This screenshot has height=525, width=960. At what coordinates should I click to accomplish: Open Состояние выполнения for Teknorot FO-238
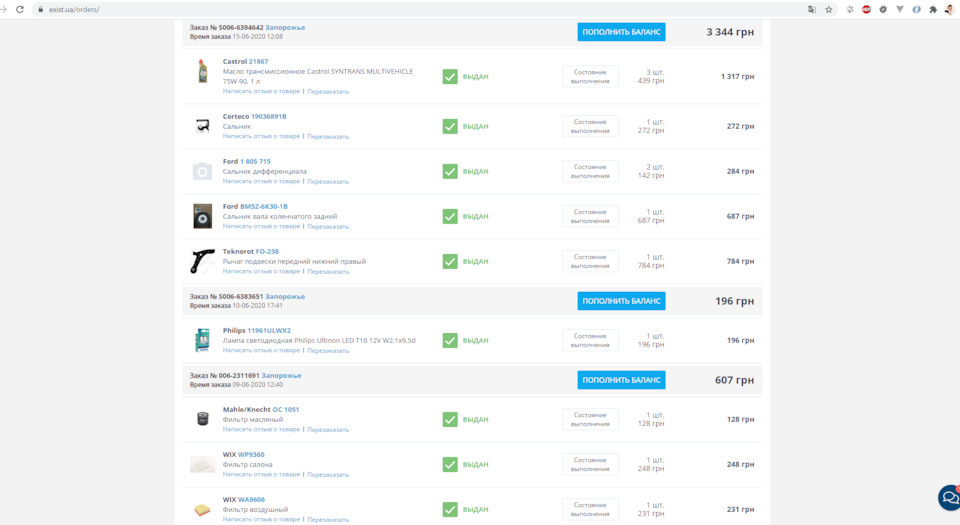click(x=590, y=261)
